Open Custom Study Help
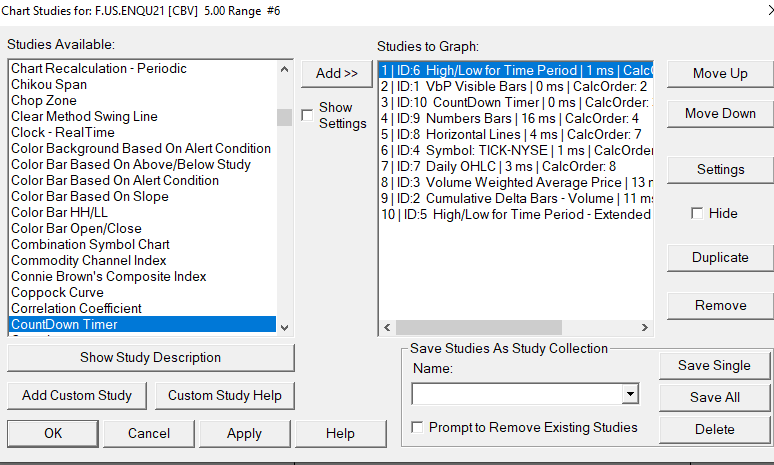This screenshot has width=774, height=465. (225, 395)
